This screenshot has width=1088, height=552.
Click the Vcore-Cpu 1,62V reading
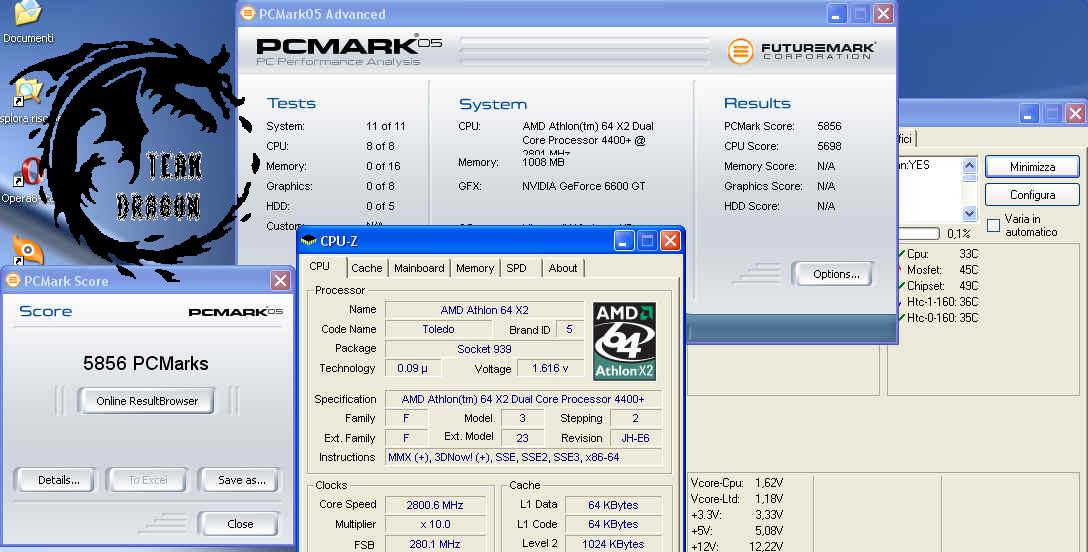[737, 483]
